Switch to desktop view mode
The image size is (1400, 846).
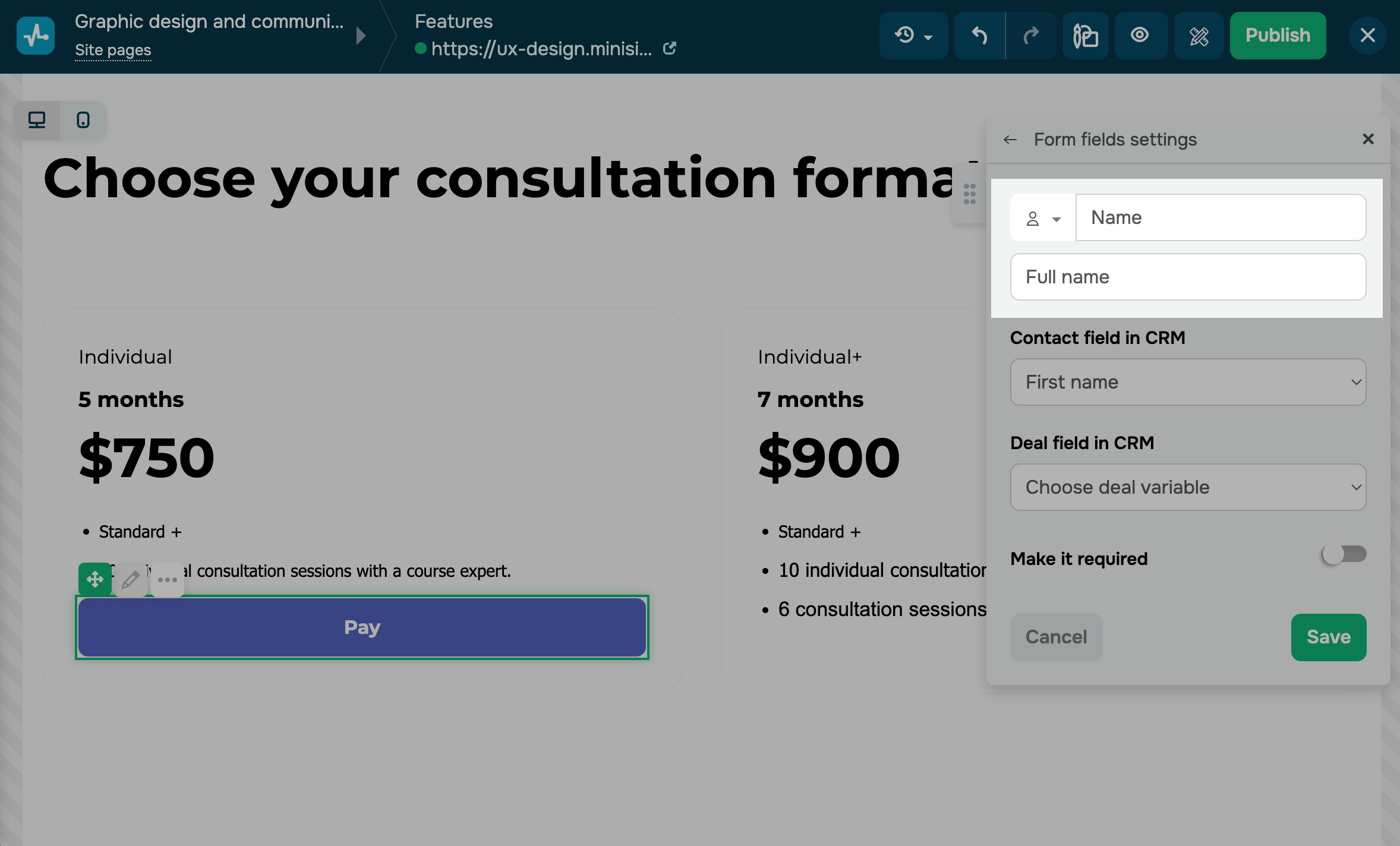click(37, 121)
